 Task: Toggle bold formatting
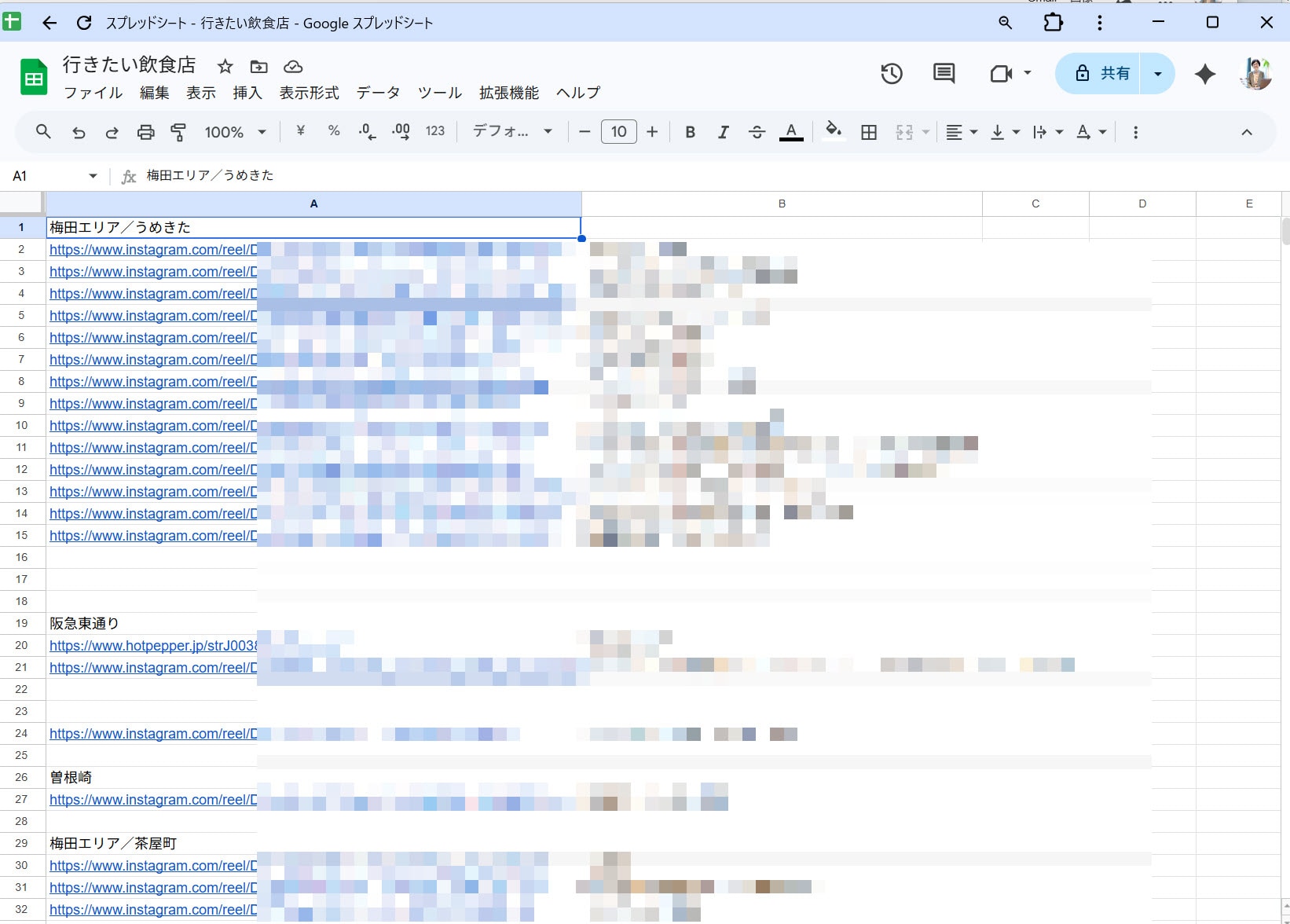(x=690, y=132)
